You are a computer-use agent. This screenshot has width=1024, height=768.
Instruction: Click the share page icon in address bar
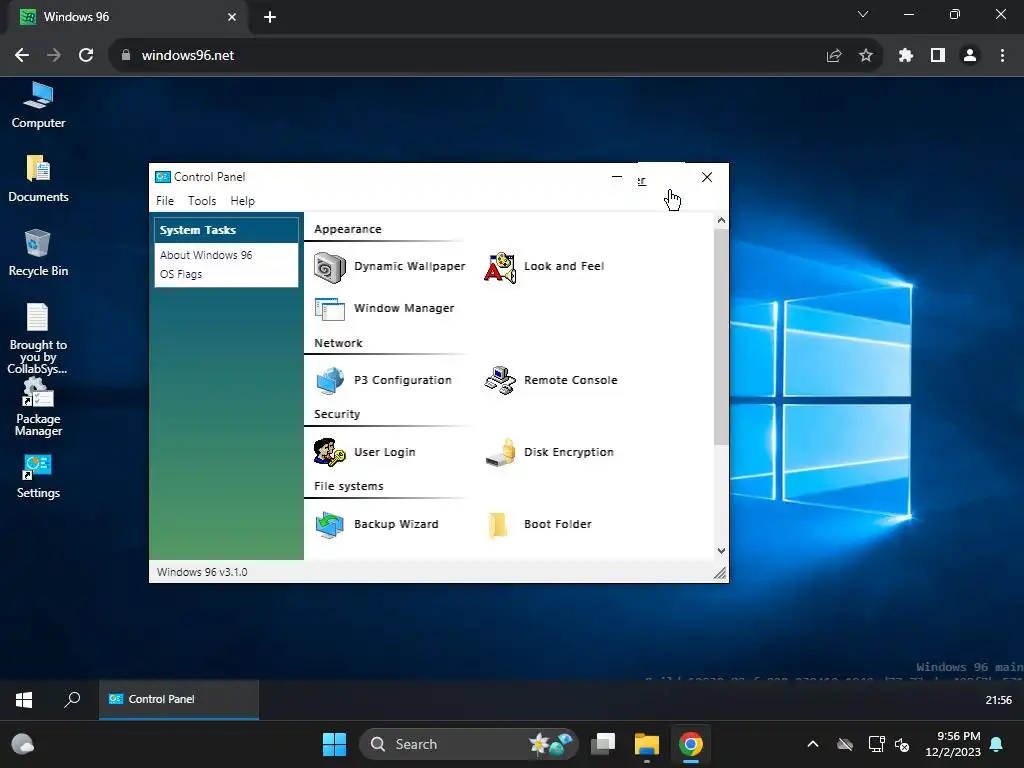(834, 56)
